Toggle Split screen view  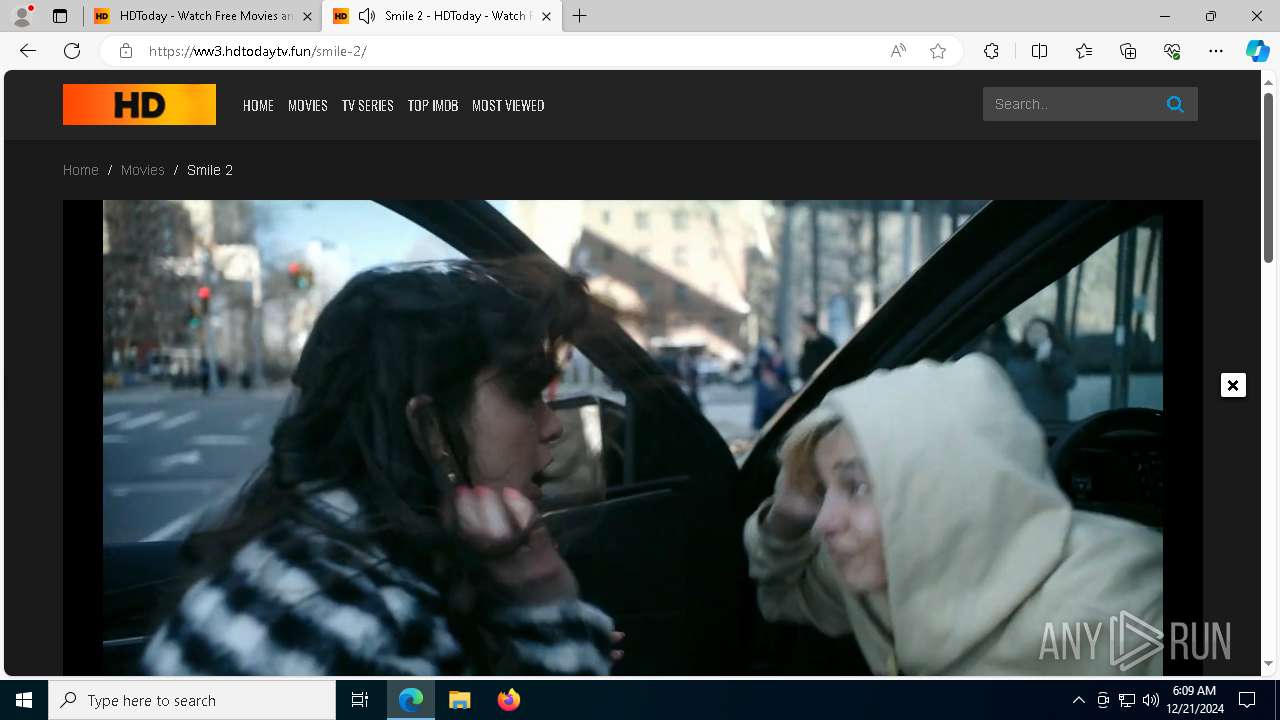(x=1039, y=51)
